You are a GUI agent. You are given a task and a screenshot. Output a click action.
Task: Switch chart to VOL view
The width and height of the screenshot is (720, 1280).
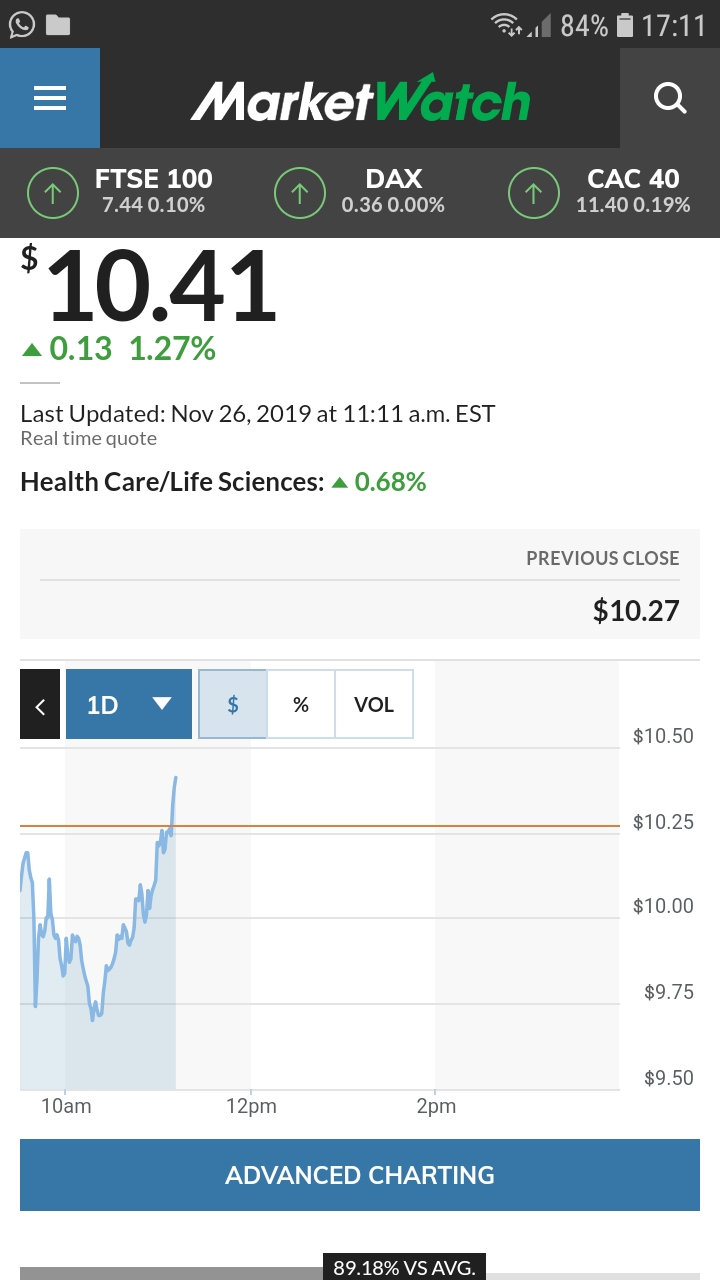click(x=374, y=704)
